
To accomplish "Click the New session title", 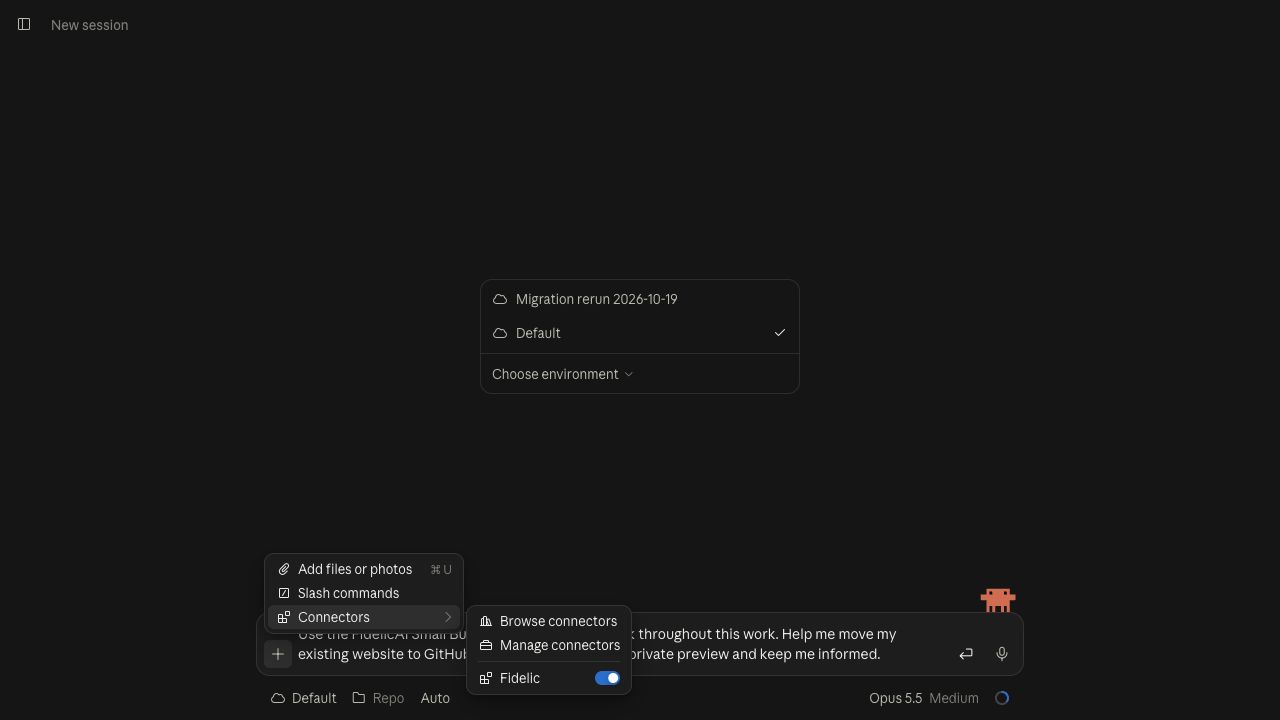I will point(90,25).
